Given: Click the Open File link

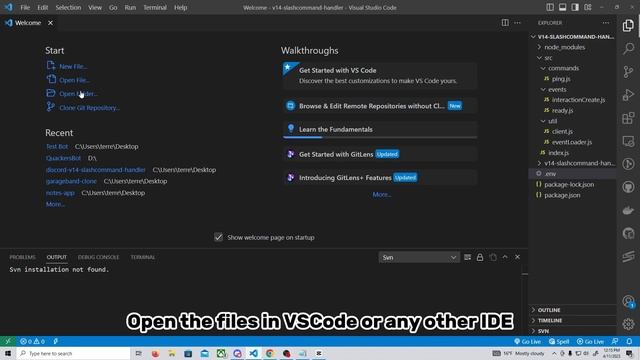Looking at the screenshot, I should [75, 80].
